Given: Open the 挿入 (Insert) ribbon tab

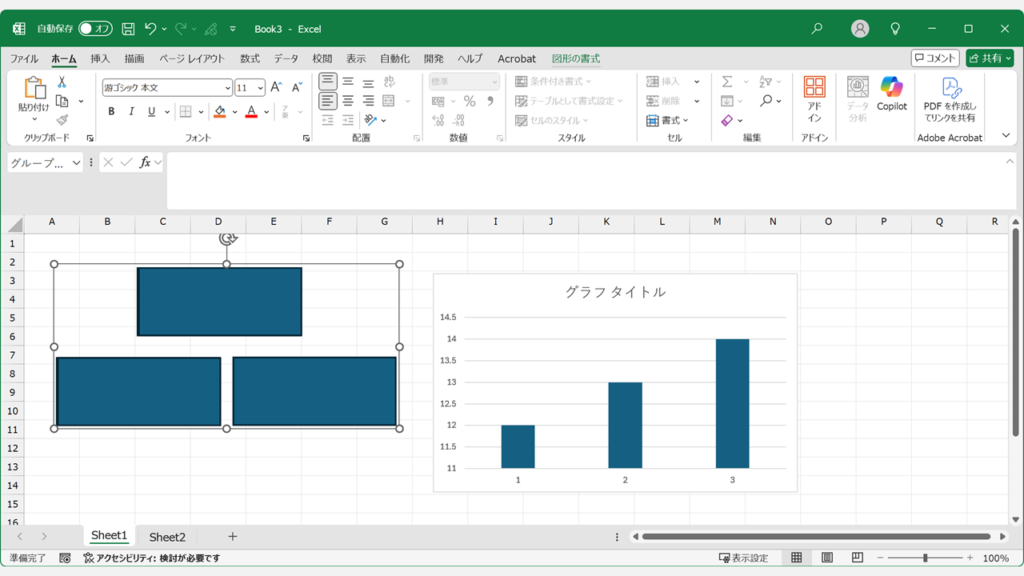Looking at the screenshot, I should [x=100, y=59].
